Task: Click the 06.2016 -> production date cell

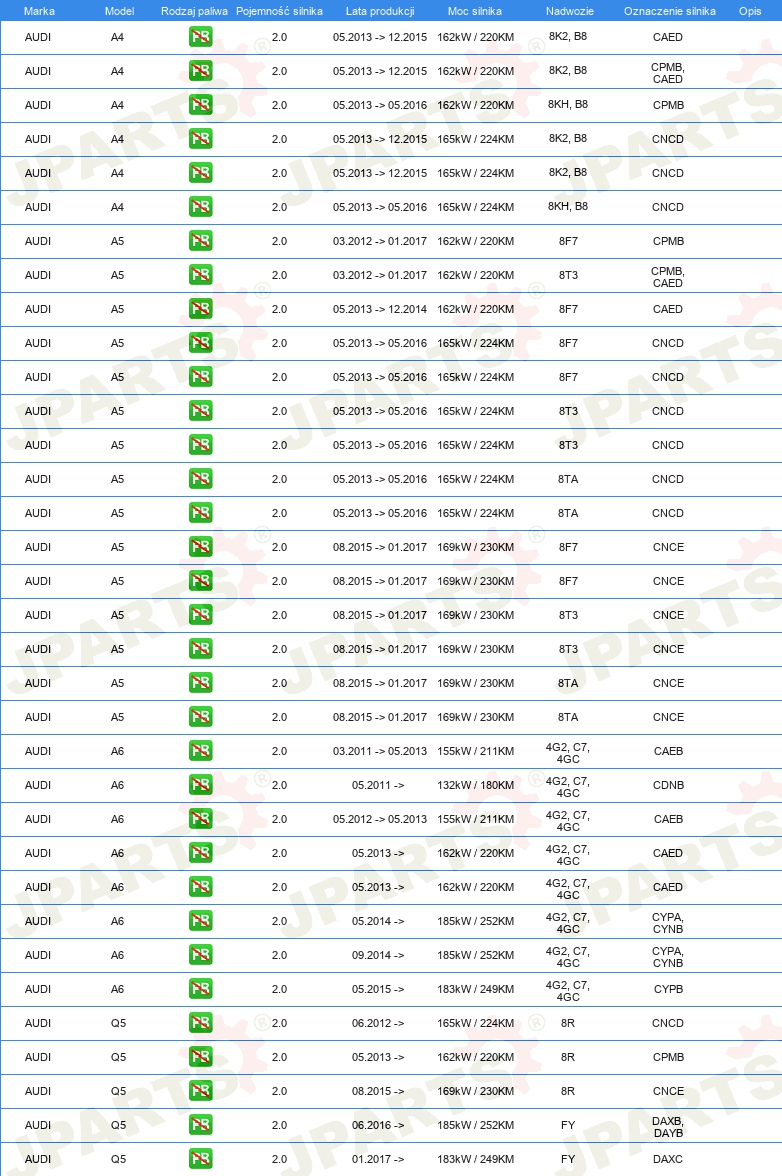Action: 378,1125
